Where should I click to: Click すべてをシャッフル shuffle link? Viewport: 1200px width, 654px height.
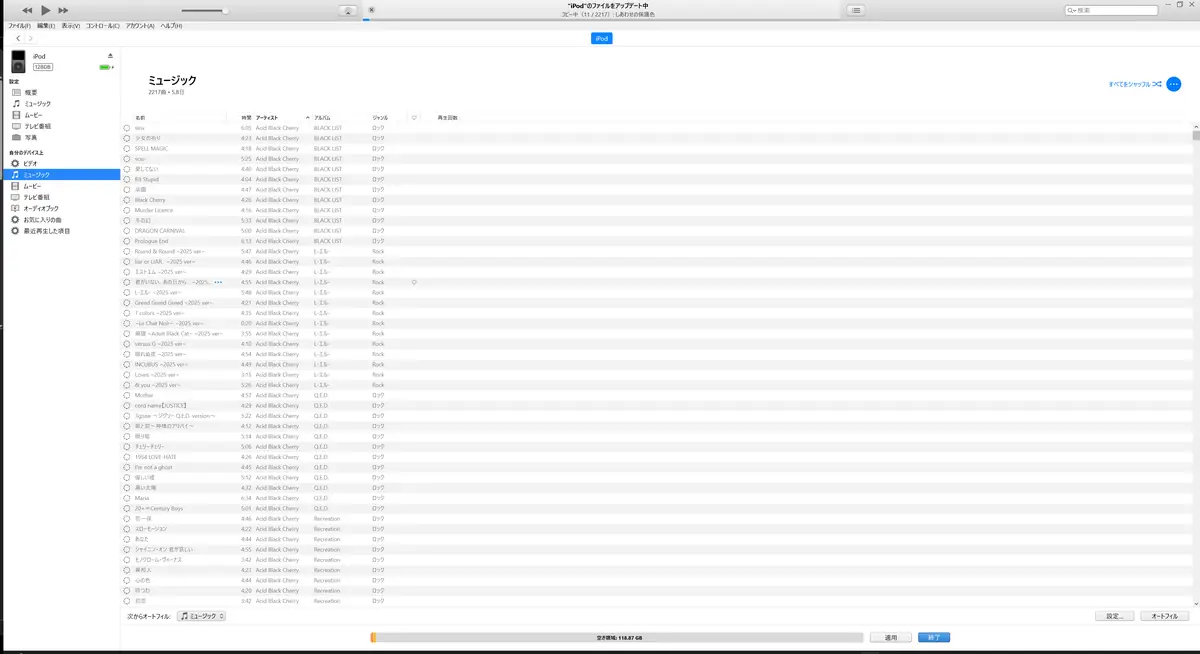[1135, 84]
